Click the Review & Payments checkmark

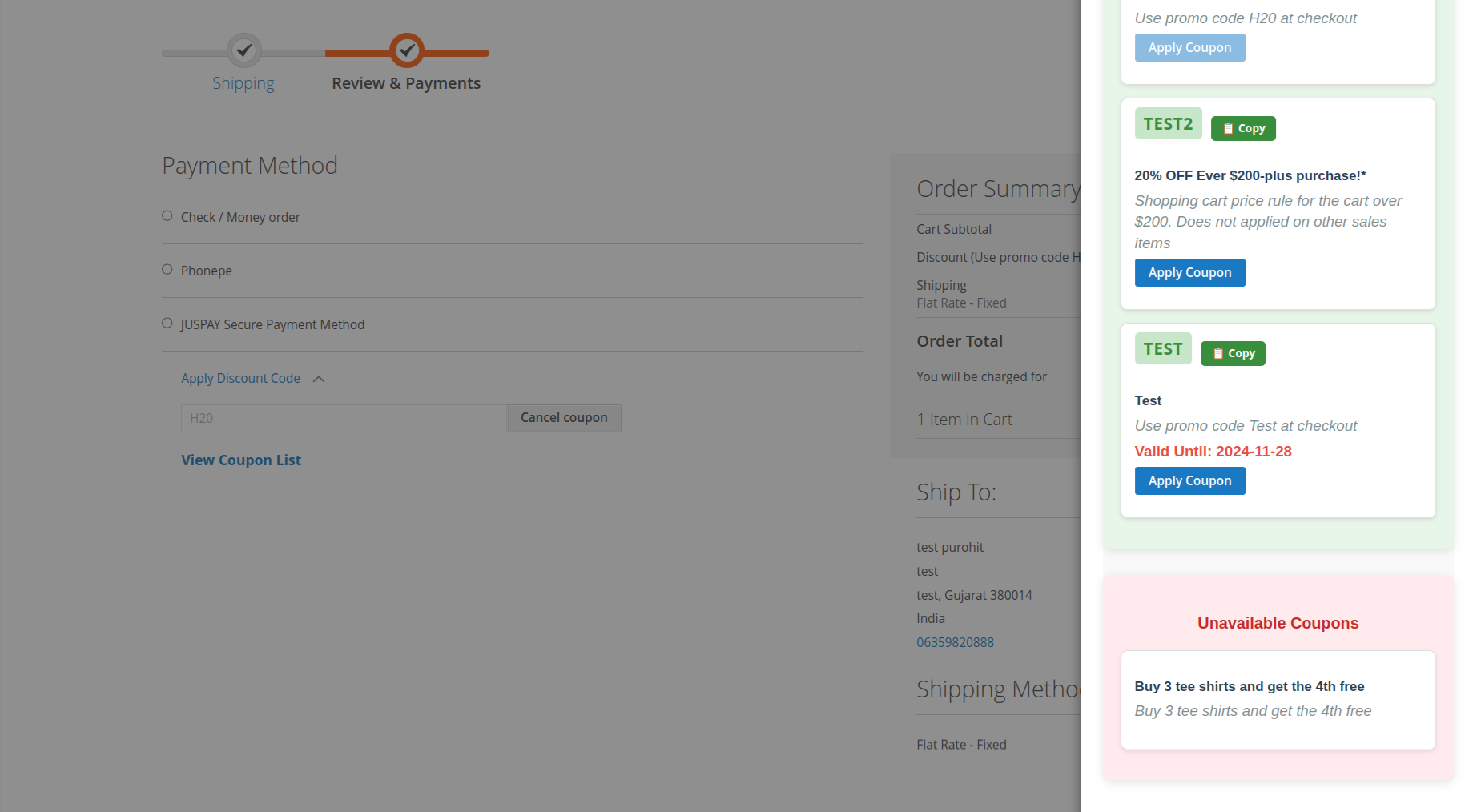406,49
